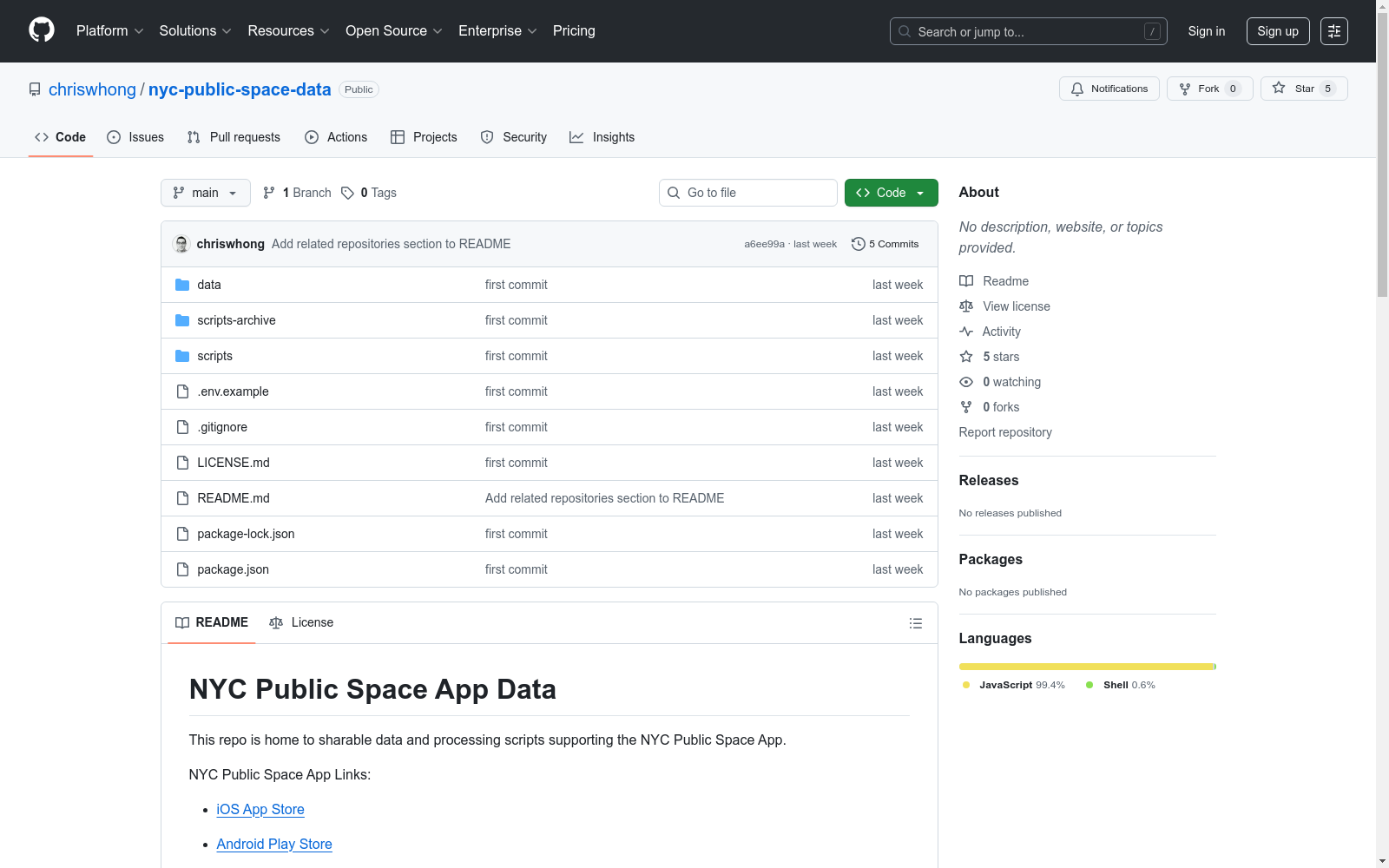Open the Pricing link
This screenshot has height=868, width=1389.
pos(574,31)
